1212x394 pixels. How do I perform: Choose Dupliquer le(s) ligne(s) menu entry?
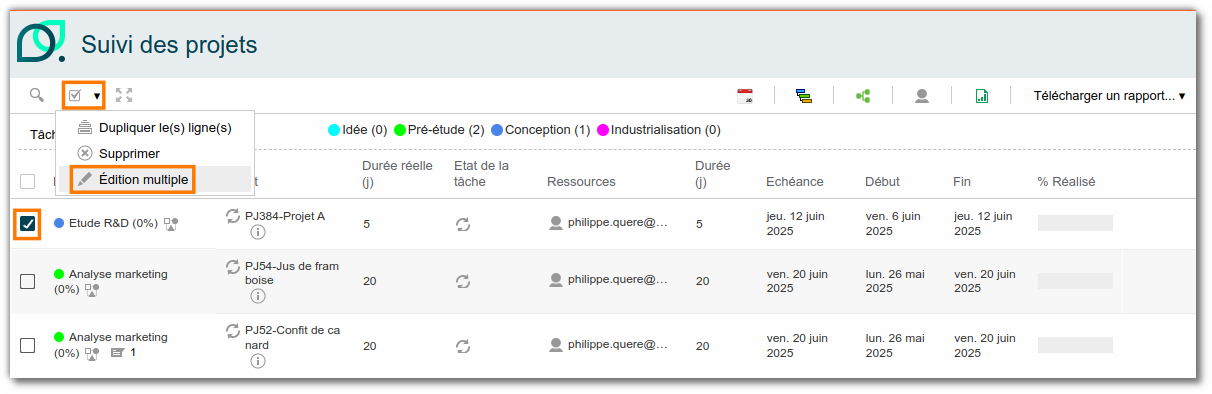click(x=154, y=127)
